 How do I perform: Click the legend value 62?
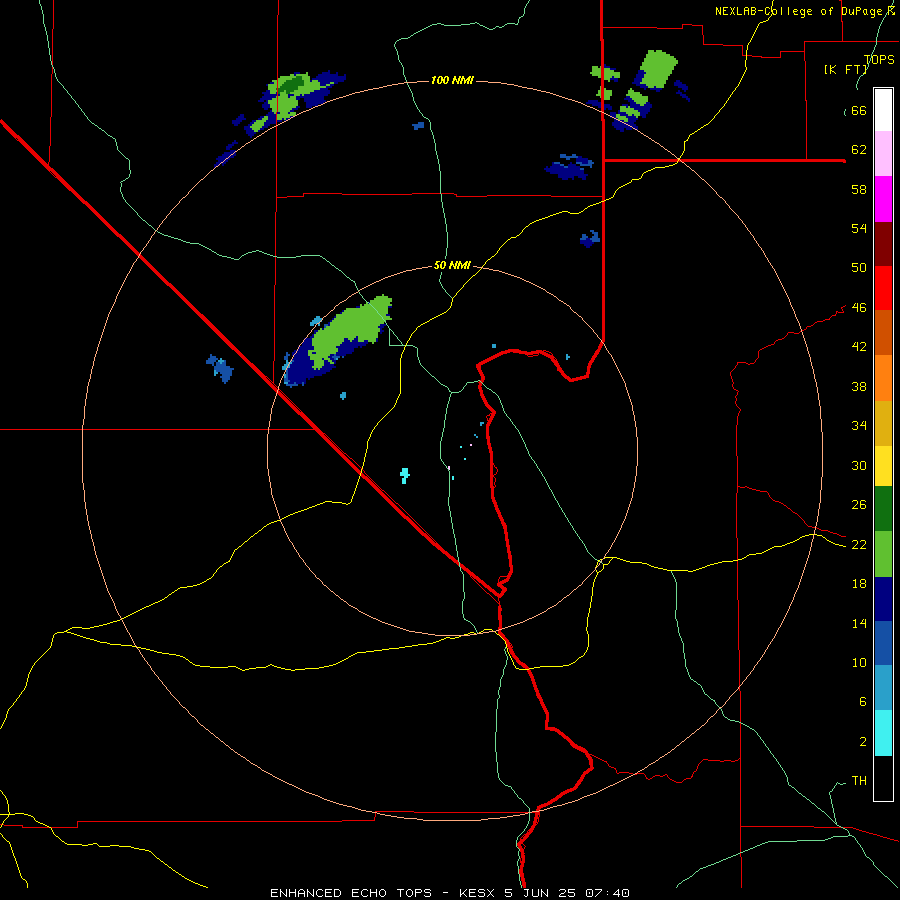pos(859,150)
